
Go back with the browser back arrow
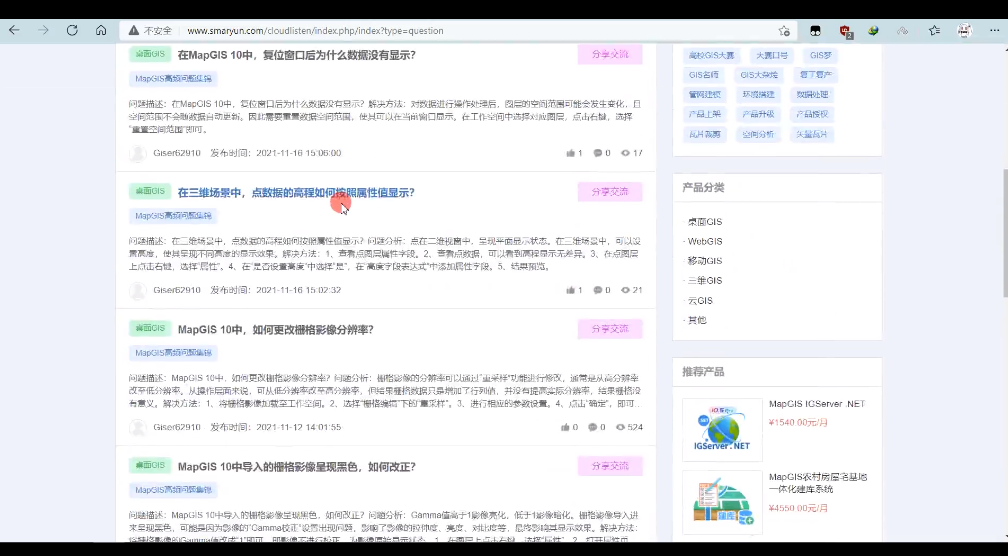point(14,30)
